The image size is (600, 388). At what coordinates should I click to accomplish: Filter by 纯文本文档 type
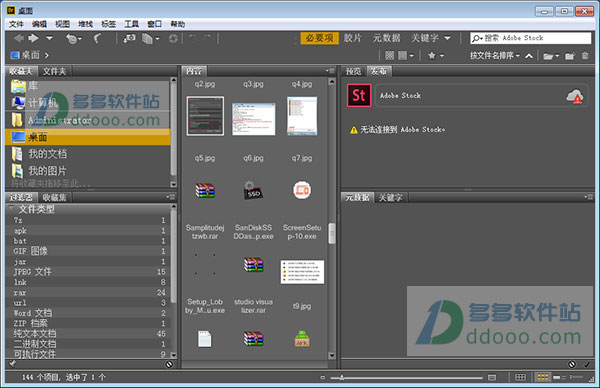tap(90, 334)
